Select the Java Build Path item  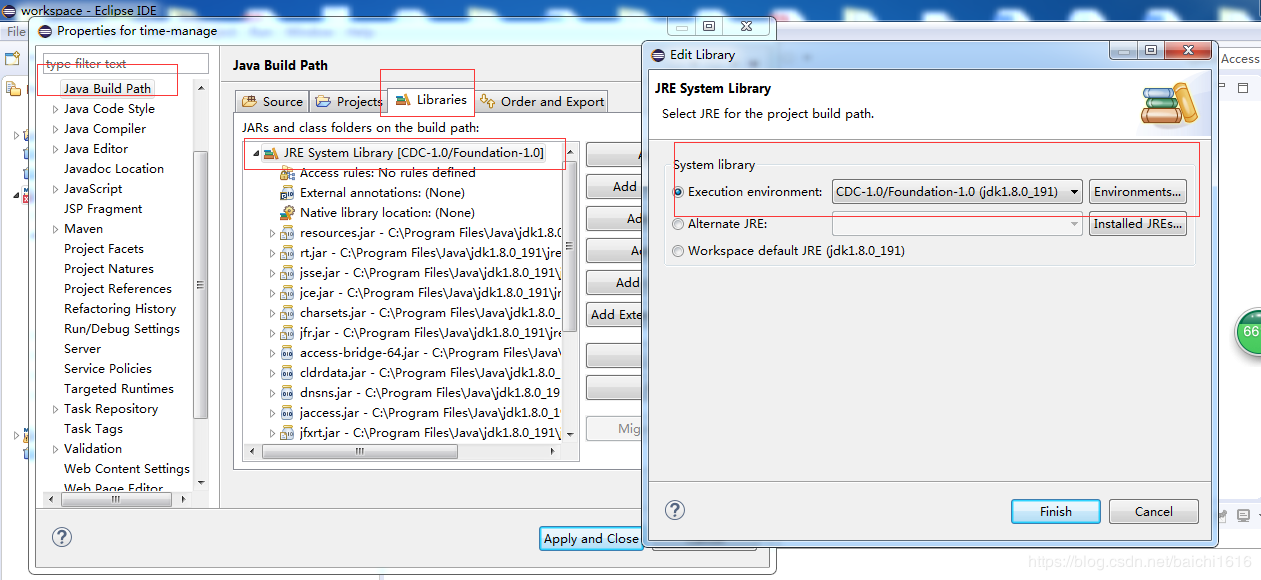click(107, 88)
